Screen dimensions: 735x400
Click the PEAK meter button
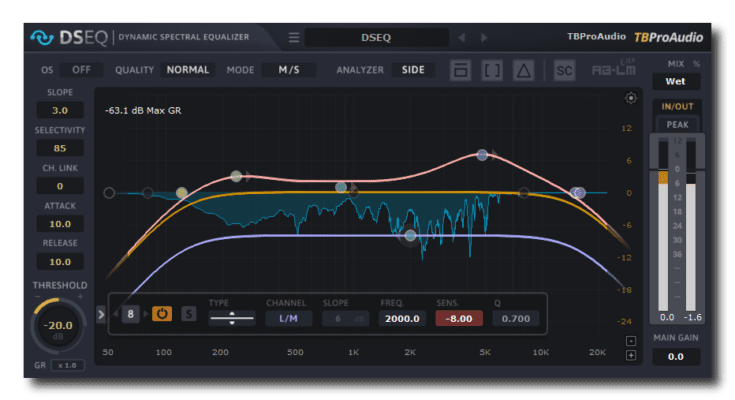pyautogui.click(x=677, y=125)
